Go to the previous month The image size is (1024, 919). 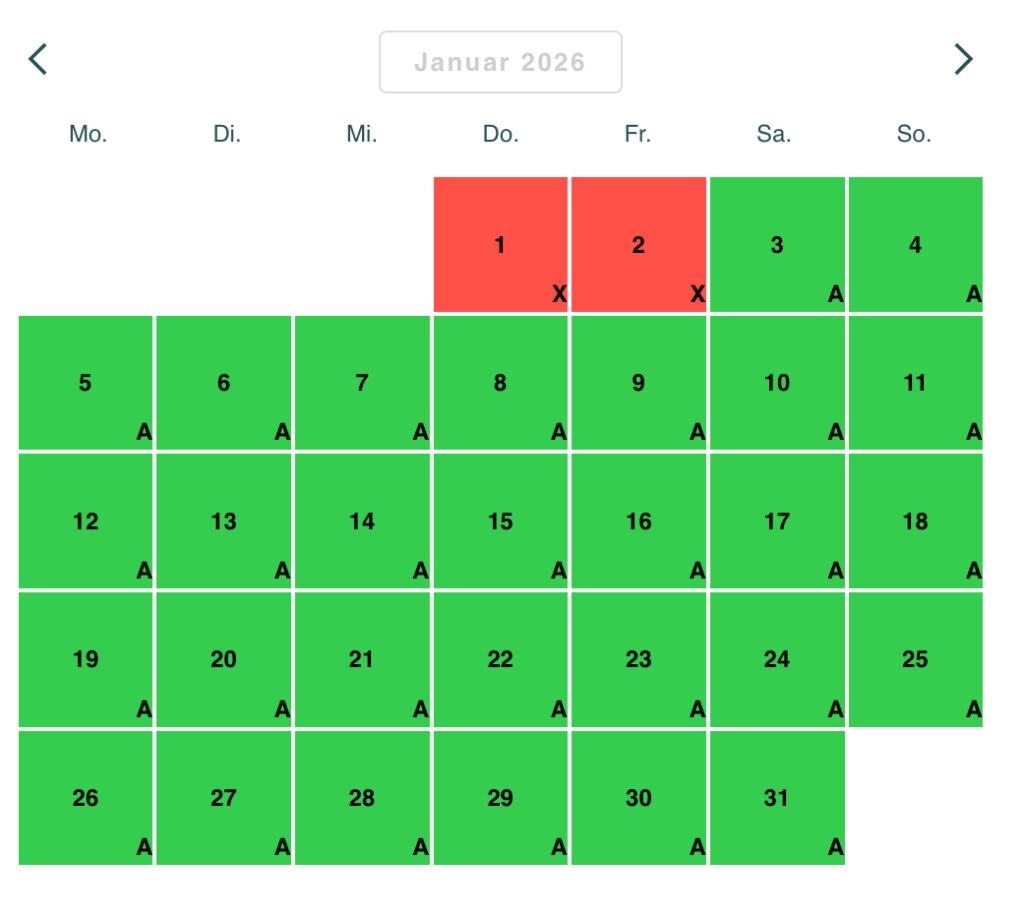point(38,60)
